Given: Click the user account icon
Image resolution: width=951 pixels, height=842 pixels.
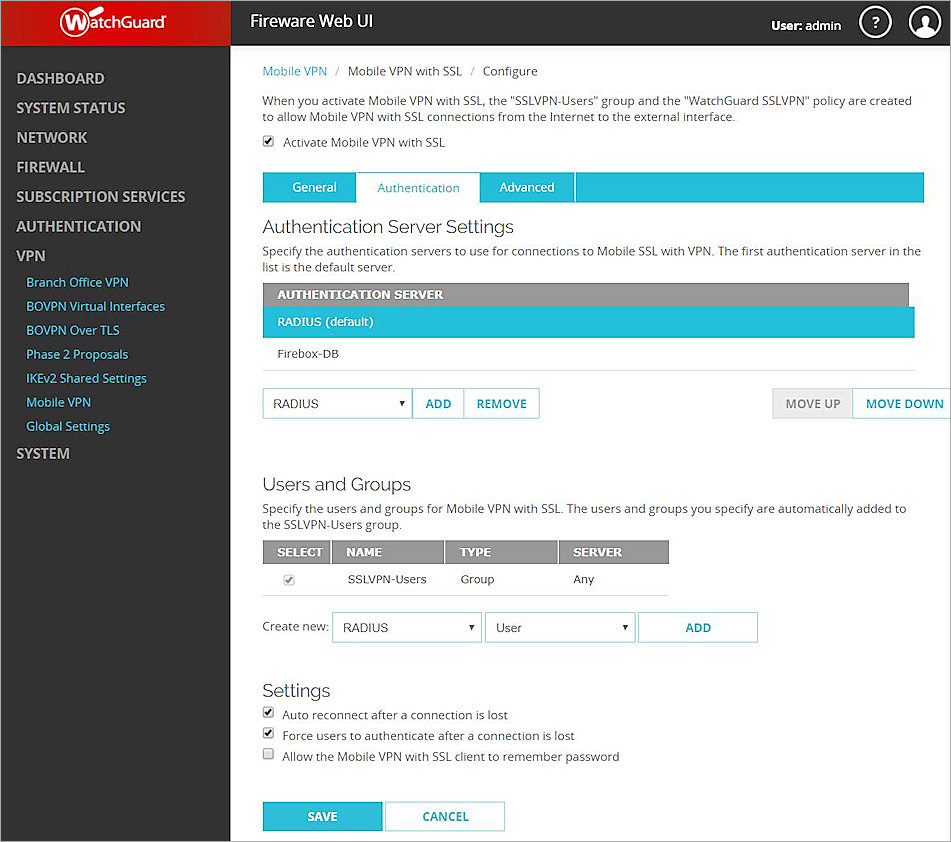Looking at the screenshot, I should (x=924, y=21).
